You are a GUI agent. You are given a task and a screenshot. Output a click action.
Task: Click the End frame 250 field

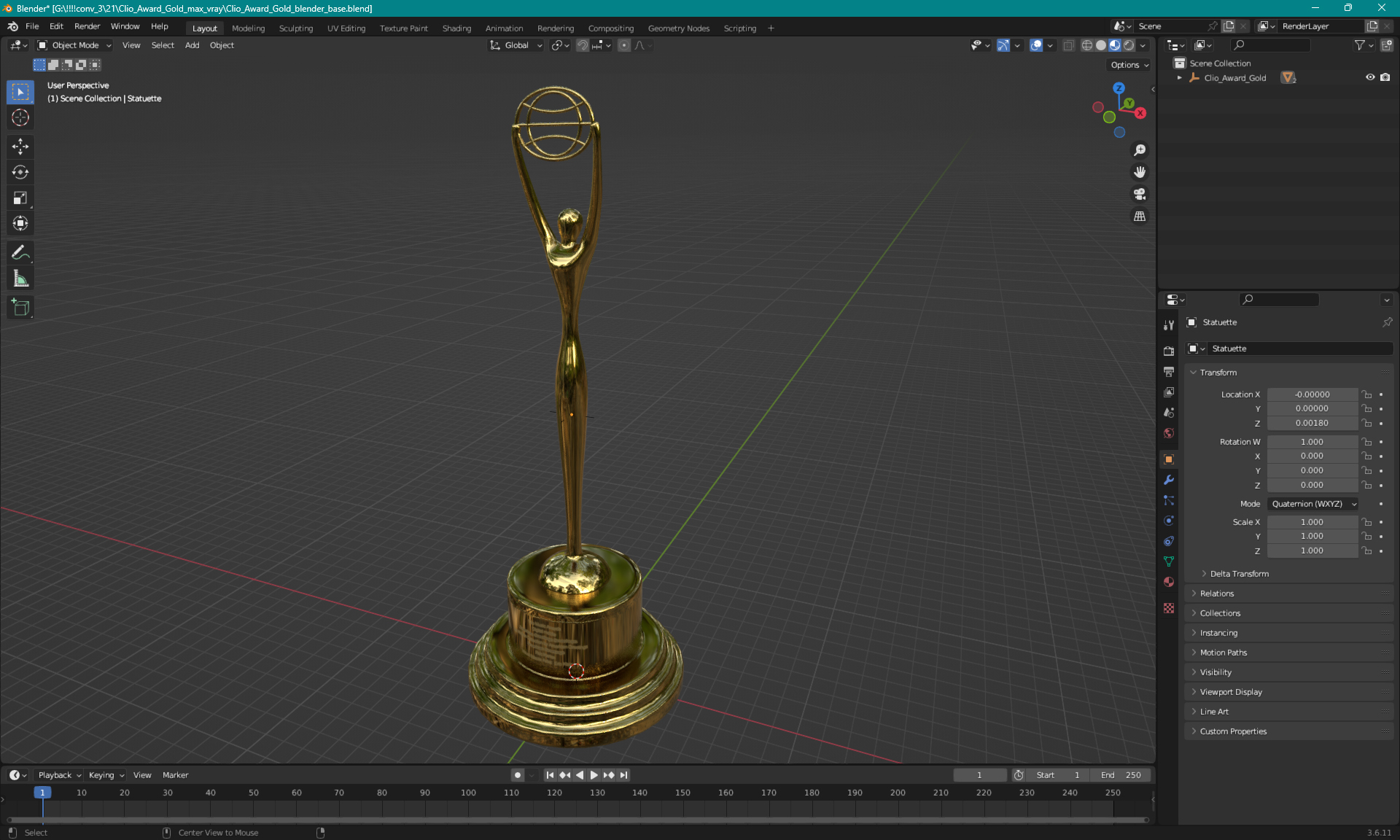[x=1121, y=775]
